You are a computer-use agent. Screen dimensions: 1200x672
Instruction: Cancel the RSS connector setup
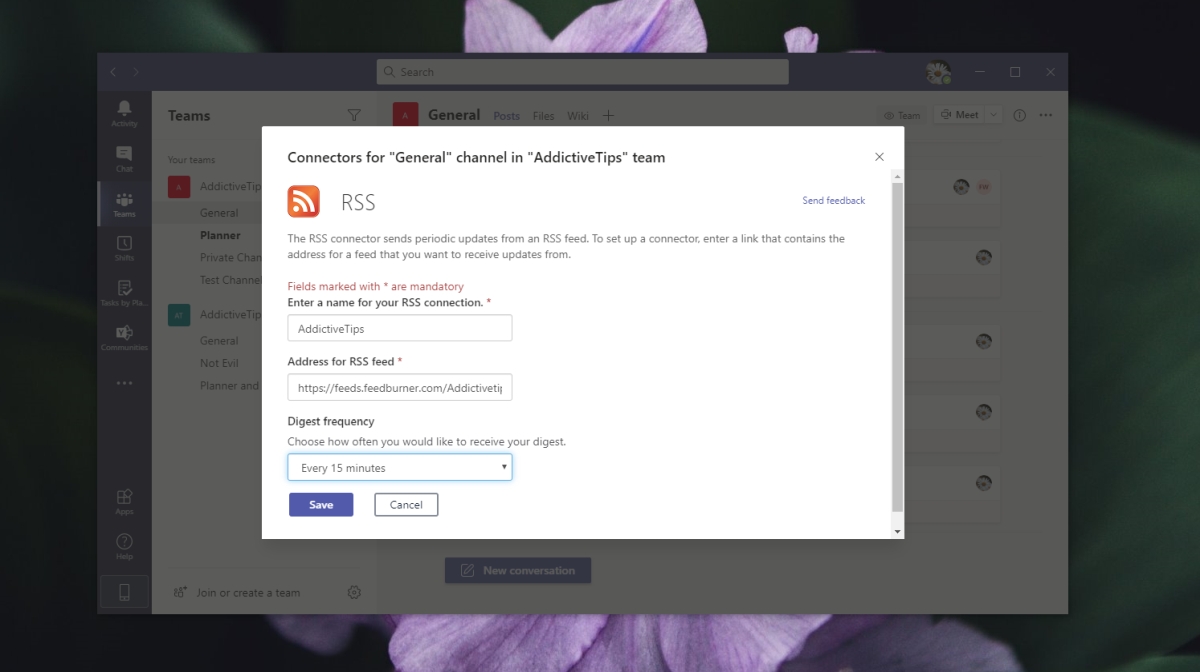click(x=406, y=505)
